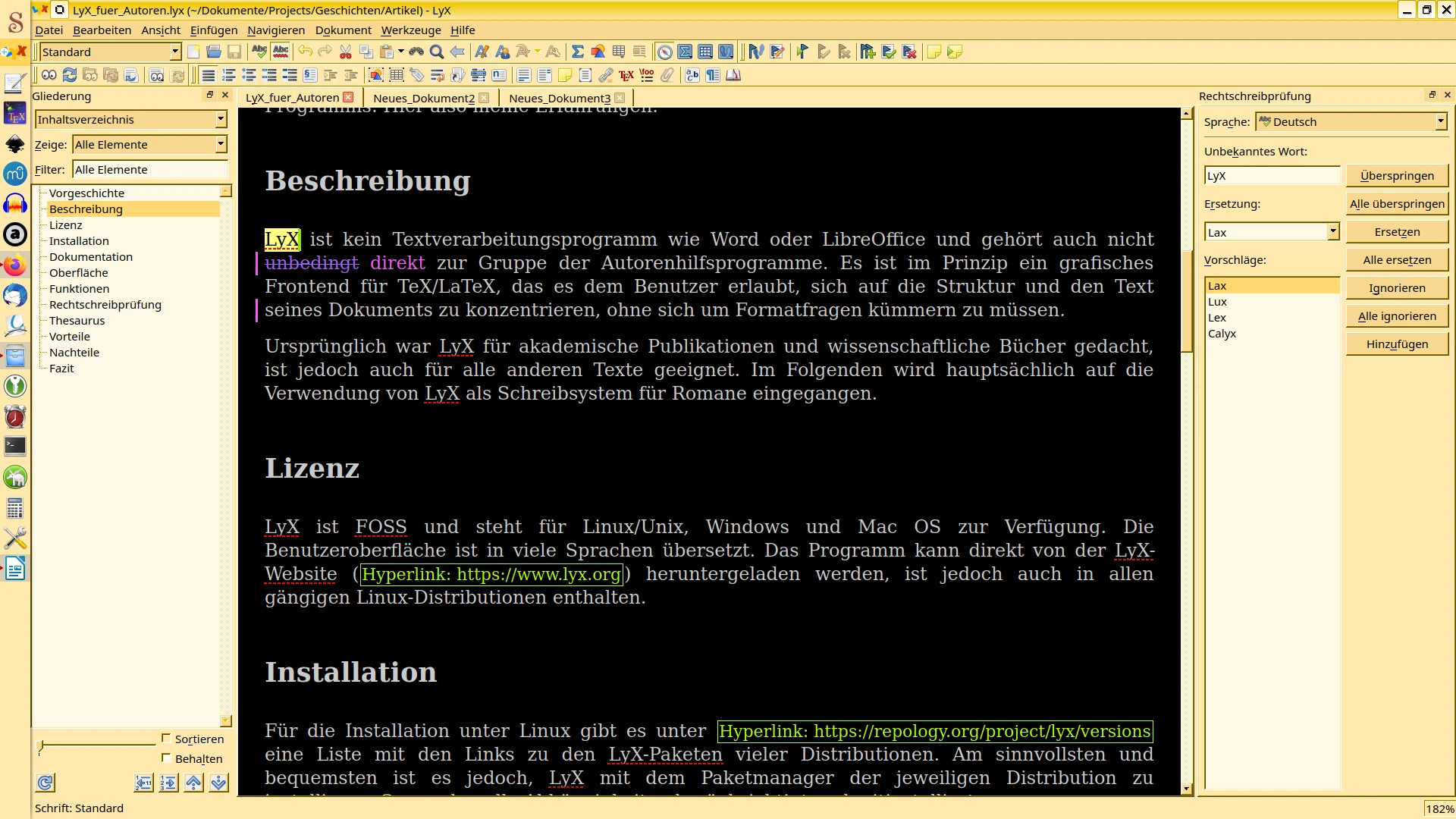Apply bulleted itemize list layout
This screenshot has width=1456, height=819.
pos(249,75)
